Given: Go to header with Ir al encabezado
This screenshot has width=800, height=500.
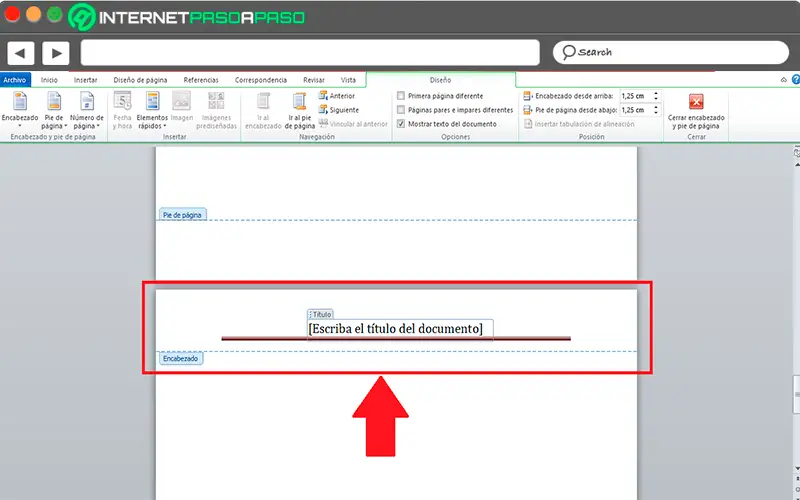Looking at the screenshot, I should coord(263,110).
